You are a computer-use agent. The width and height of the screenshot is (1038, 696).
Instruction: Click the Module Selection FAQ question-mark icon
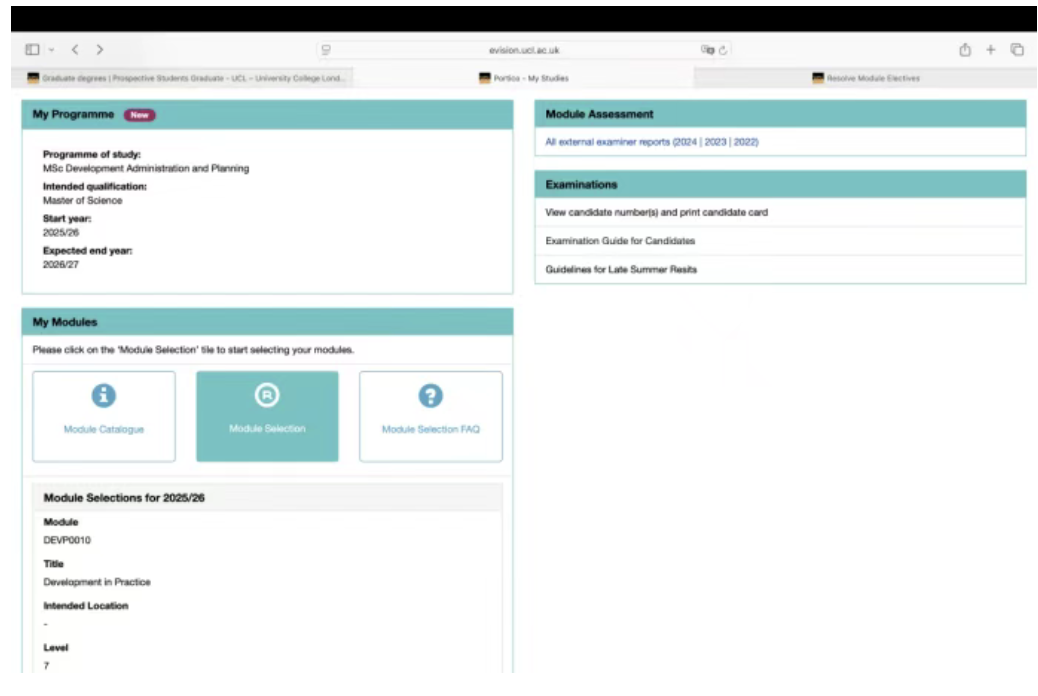tap(430, 396)
